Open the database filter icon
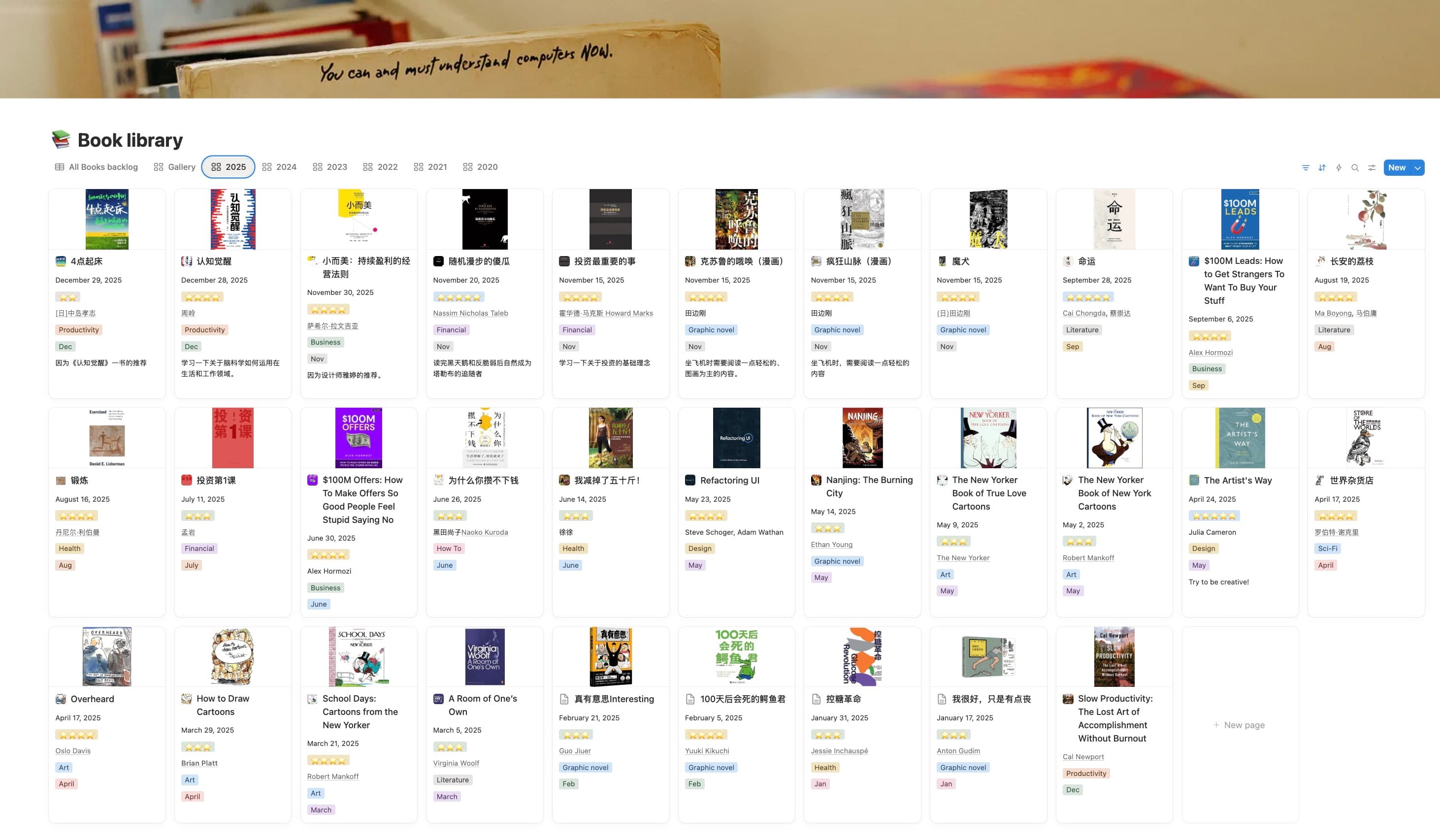This screenshot has height=840, width=1440. [1306, 167]
